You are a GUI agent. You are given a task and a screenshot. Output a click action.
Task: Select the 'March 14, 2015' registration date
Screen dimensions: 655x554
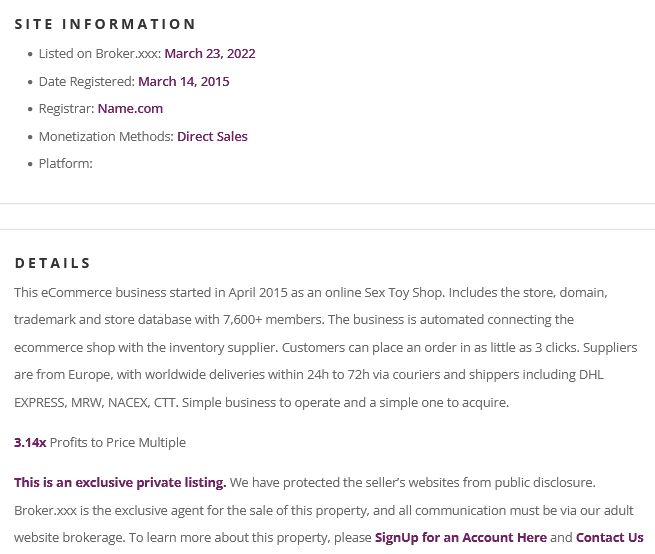[x=184, y=81]
